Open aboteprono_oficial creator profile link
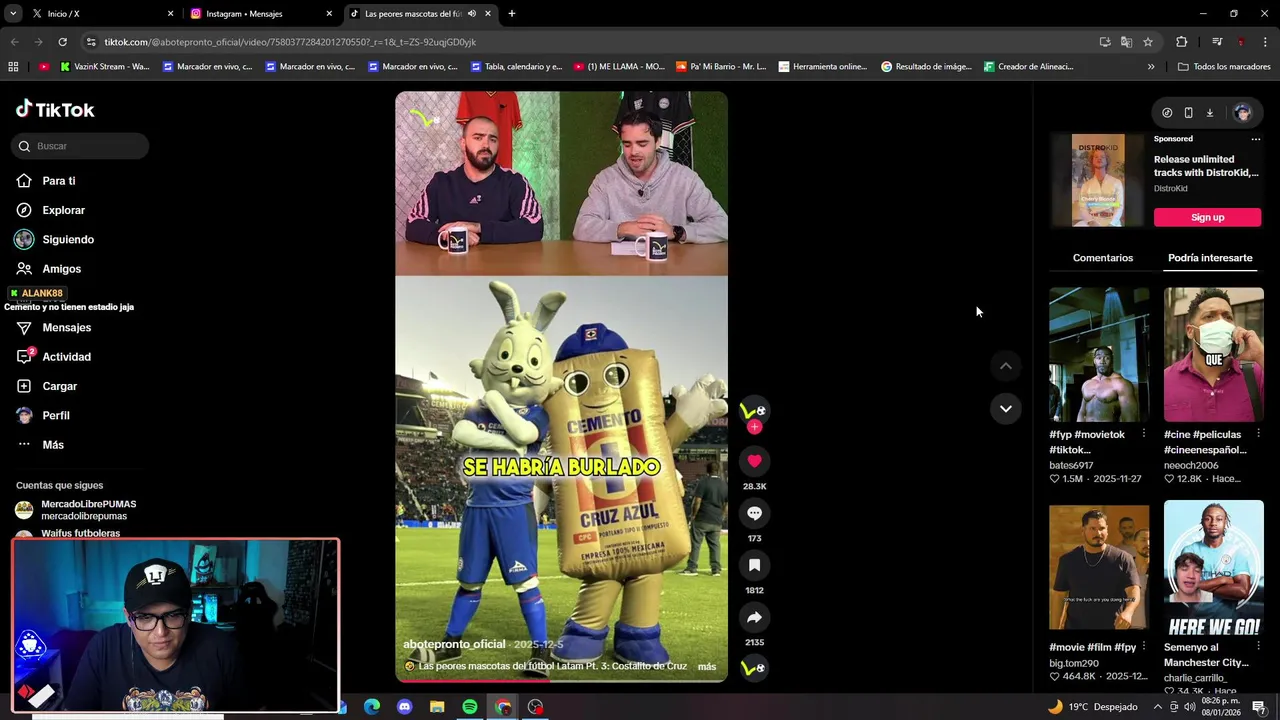 (454, 644)
